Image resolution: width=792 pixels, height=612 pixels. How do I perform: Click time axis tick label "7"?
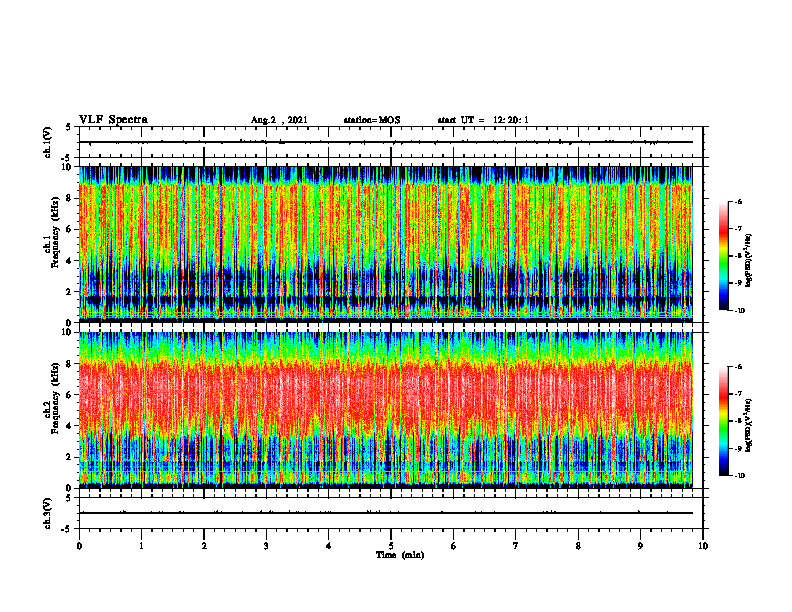[x=516, y=546]
